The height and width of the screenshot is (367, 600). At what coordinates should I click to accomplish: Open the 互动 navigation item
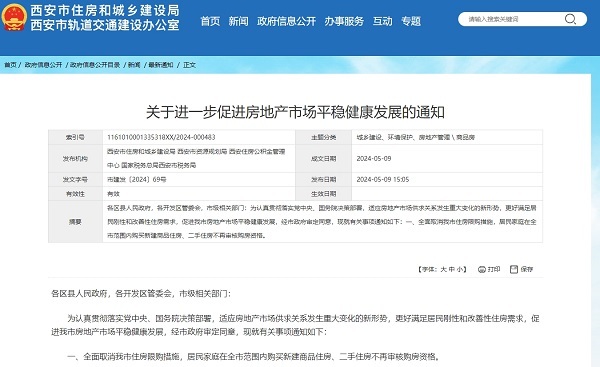click(x=383, y=21)
